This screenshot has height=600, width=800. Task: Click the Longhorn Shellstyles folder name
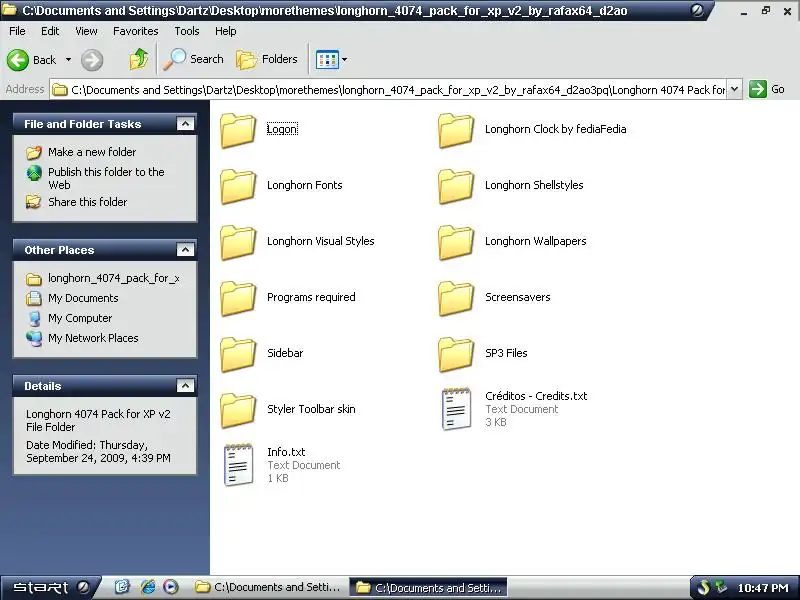pos(534,185)
